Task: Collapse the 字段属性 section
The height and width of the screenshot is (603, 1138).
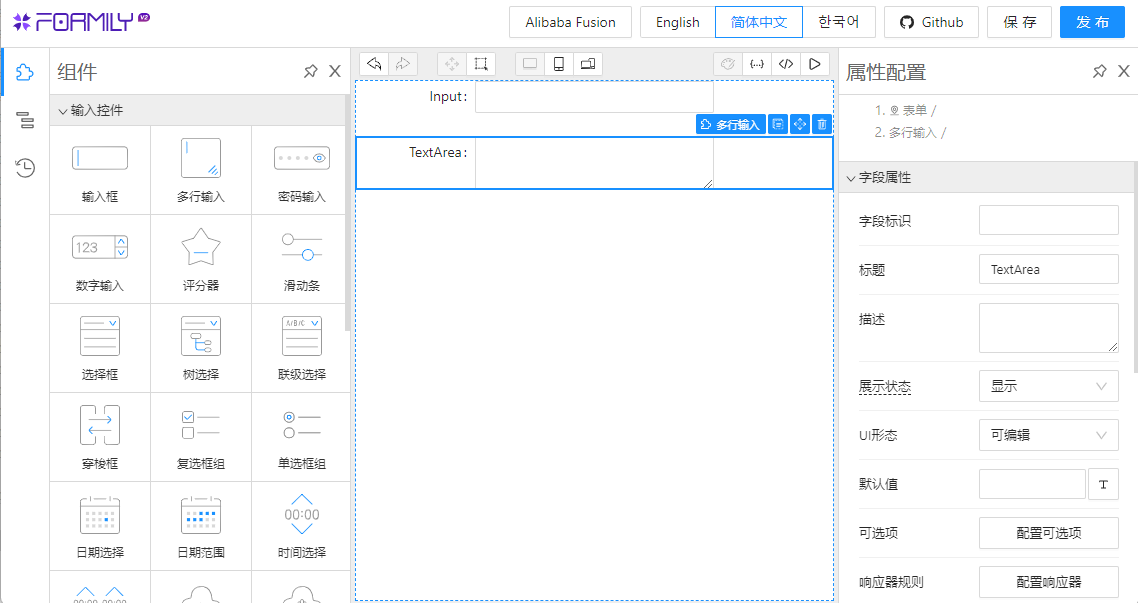Action: [987, 177]
